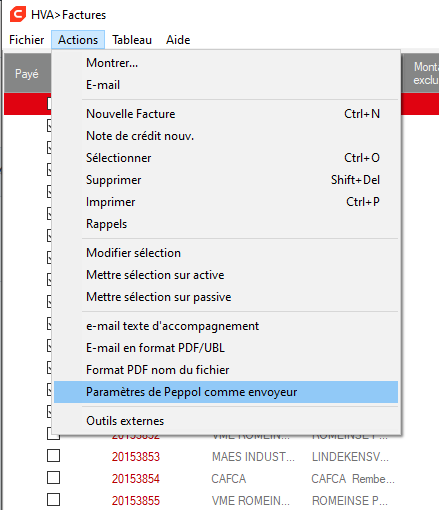Open Outils externes submenu

[226, 421]
